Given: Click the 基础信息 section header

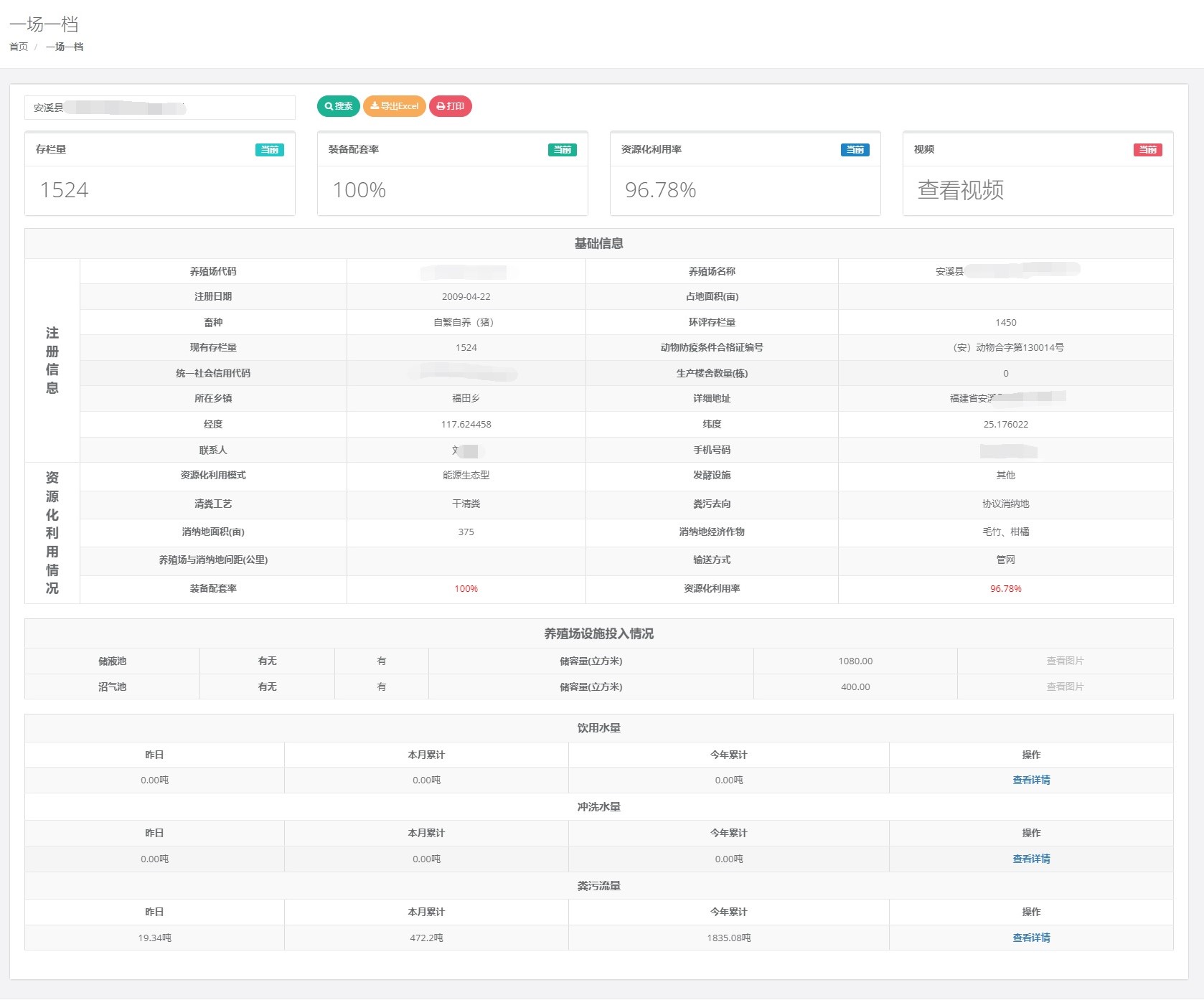Looking at the screenshot, I should pyautogui.click(x=598, y=244).
